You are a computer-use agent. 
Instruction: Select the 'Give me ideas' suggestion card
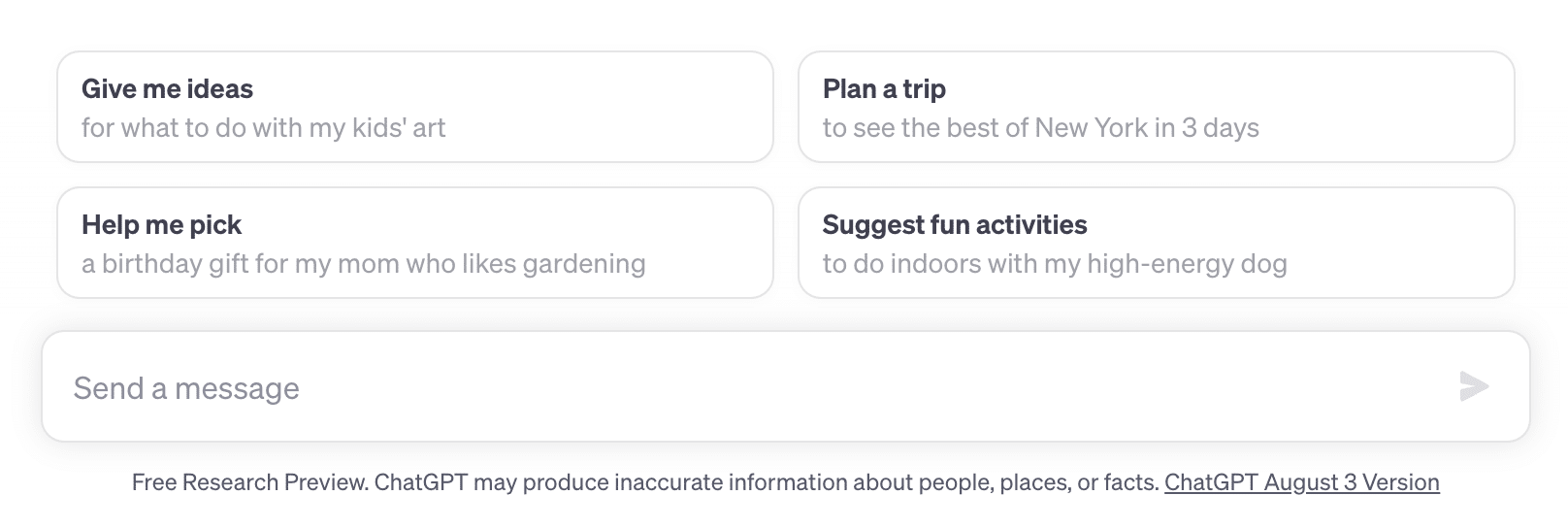415,107
